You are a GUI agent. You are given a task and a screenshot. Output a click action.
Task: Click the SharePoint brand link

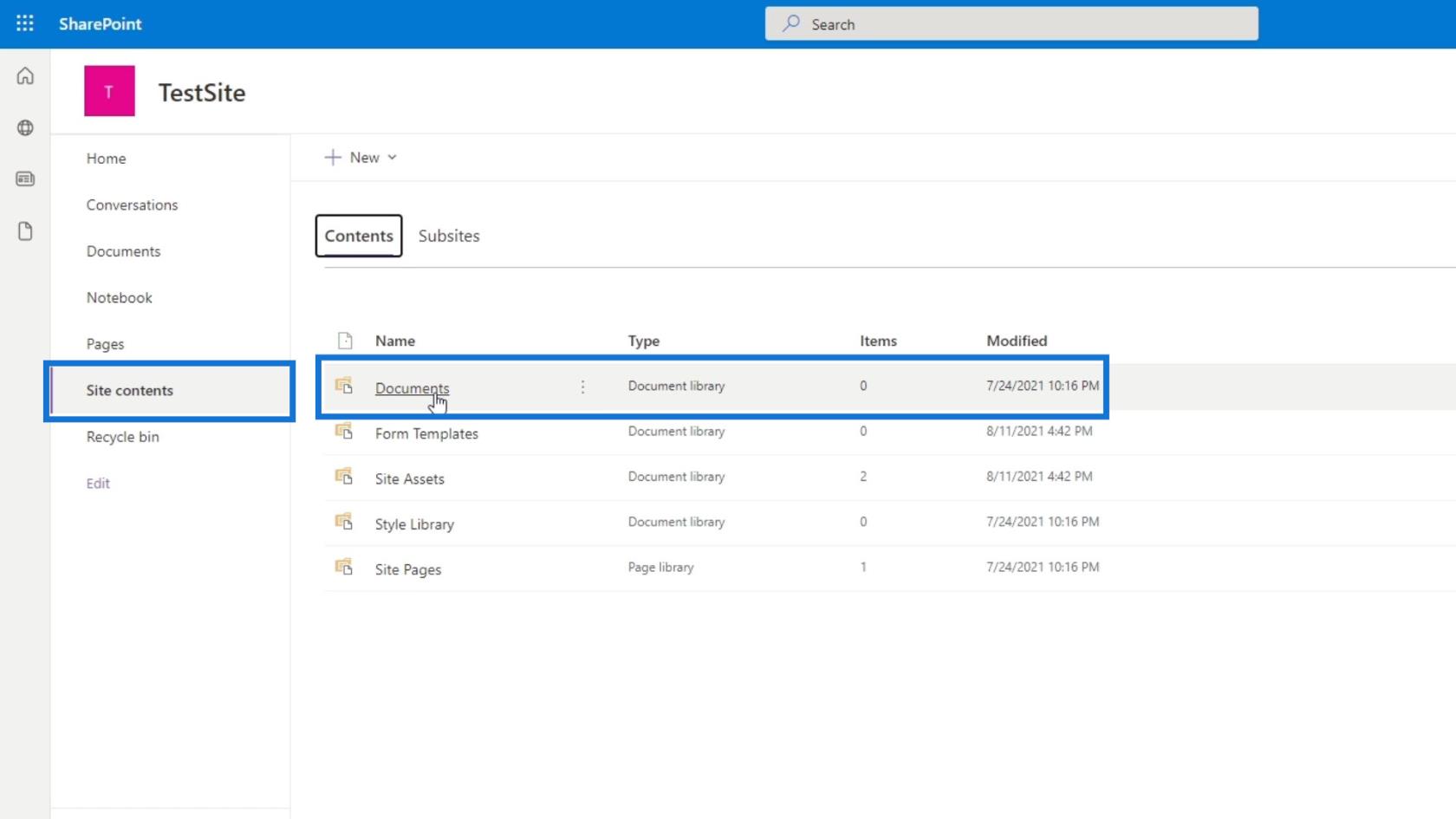pyautogui.click(x=100, y=23)
